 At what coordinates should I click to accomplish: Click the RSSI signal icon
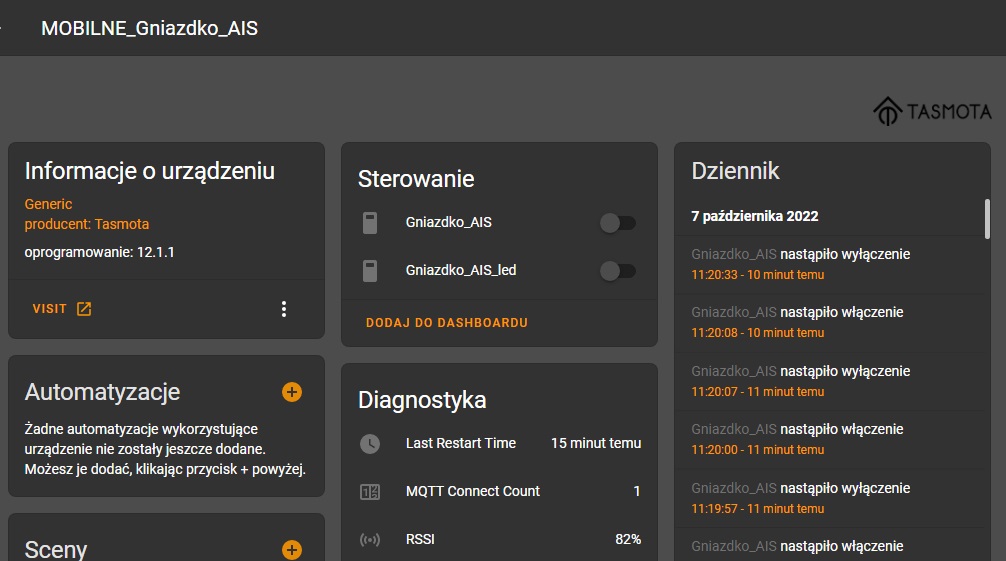pyautogui.click(x=370, y=540)
